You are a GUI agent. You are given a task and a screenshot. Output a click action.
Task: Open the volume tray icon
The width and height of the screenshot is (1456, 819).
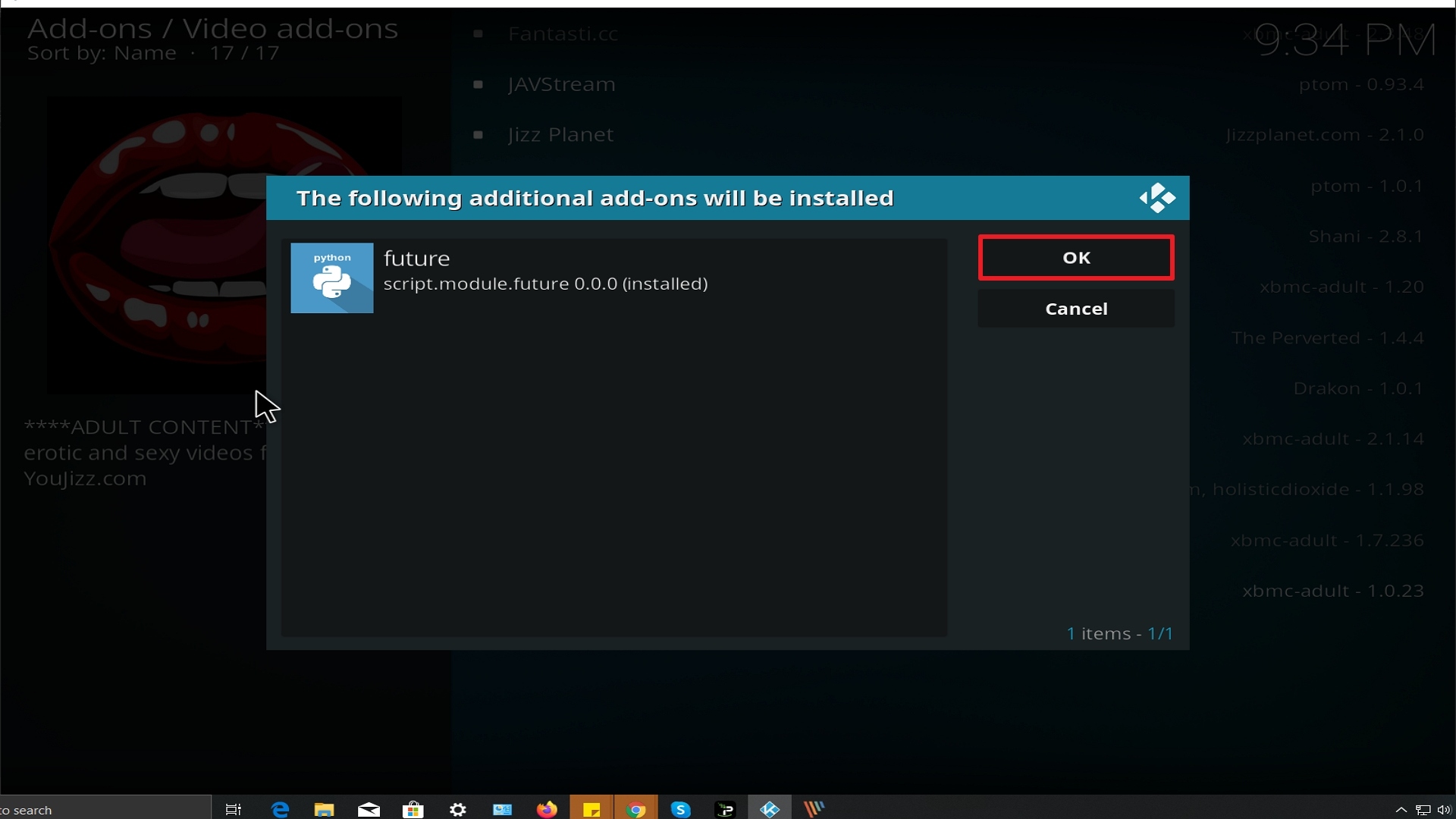[1444, 810]
